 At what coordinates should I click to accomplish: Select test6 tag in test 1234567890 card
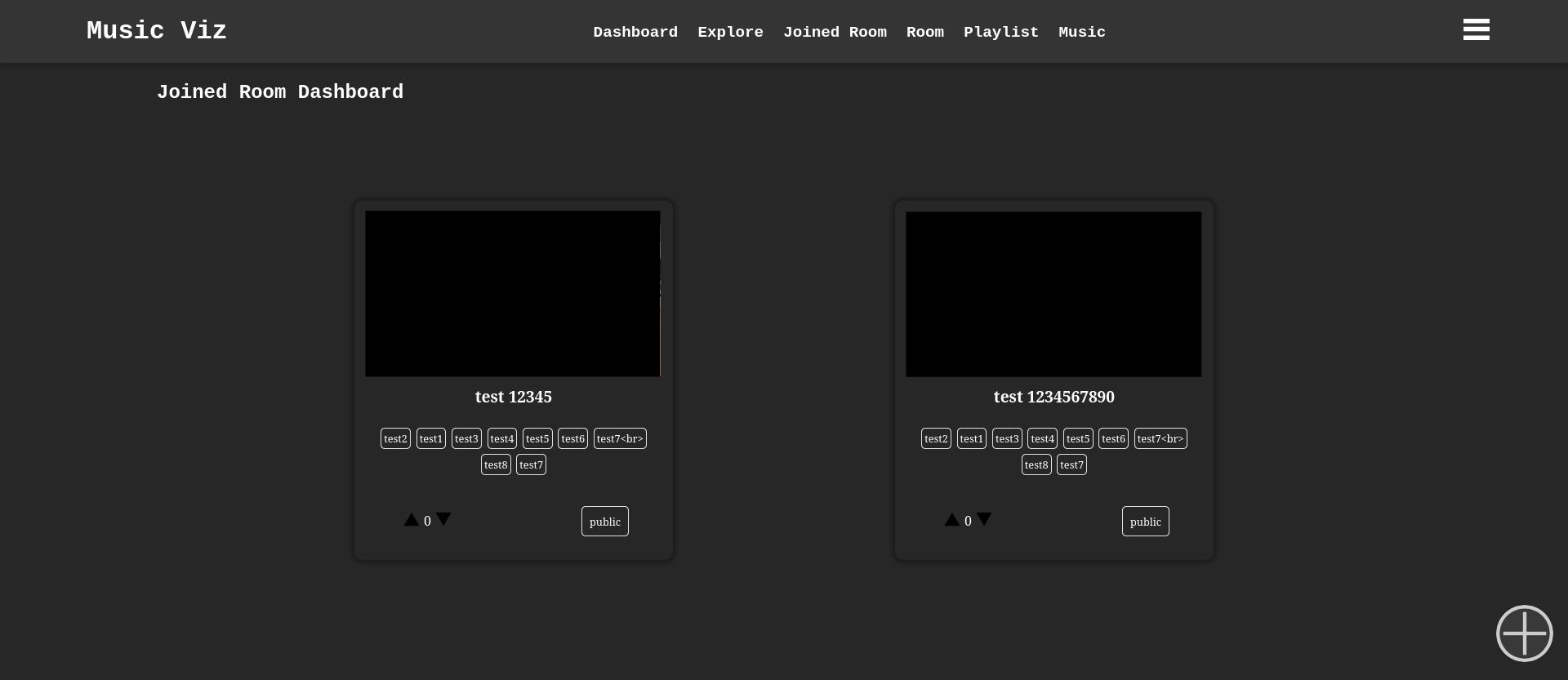click(x=1113, y=438)
